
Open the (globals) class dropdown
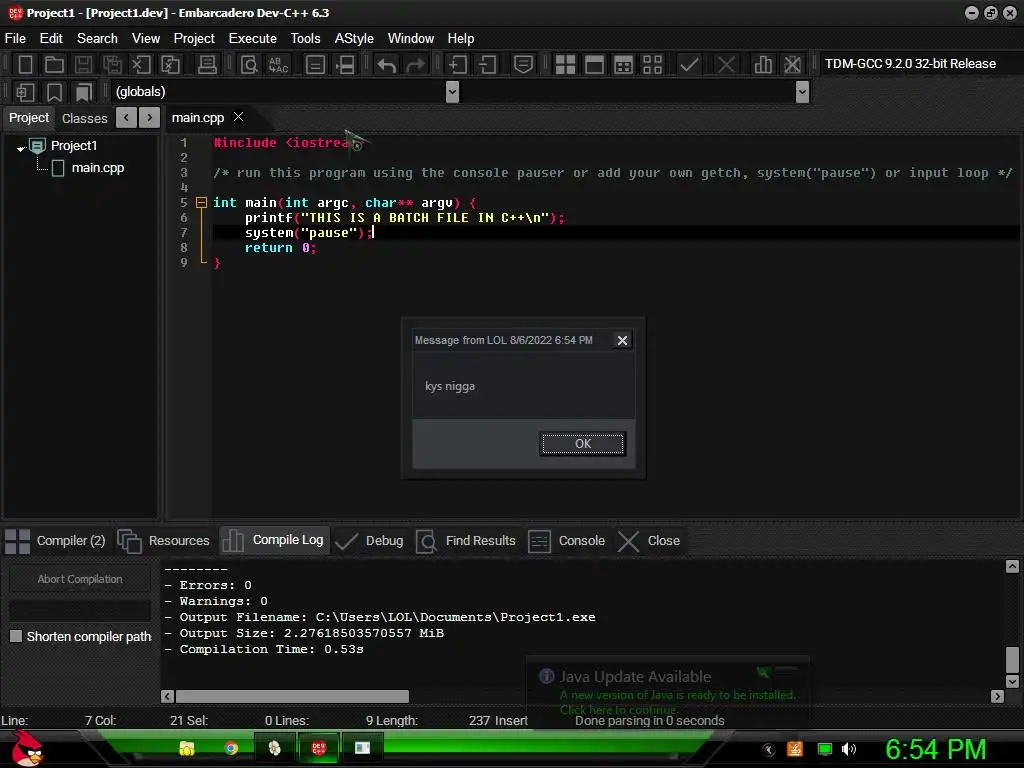(452, 92)
